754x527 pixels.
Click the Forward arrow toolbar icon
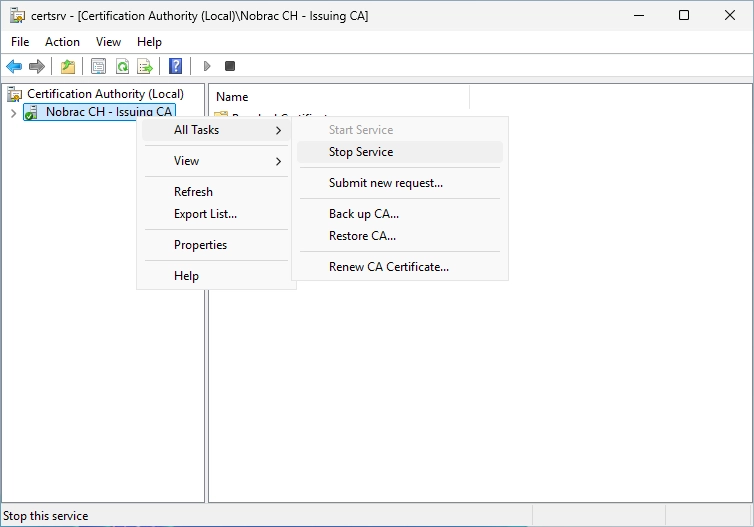37,66
